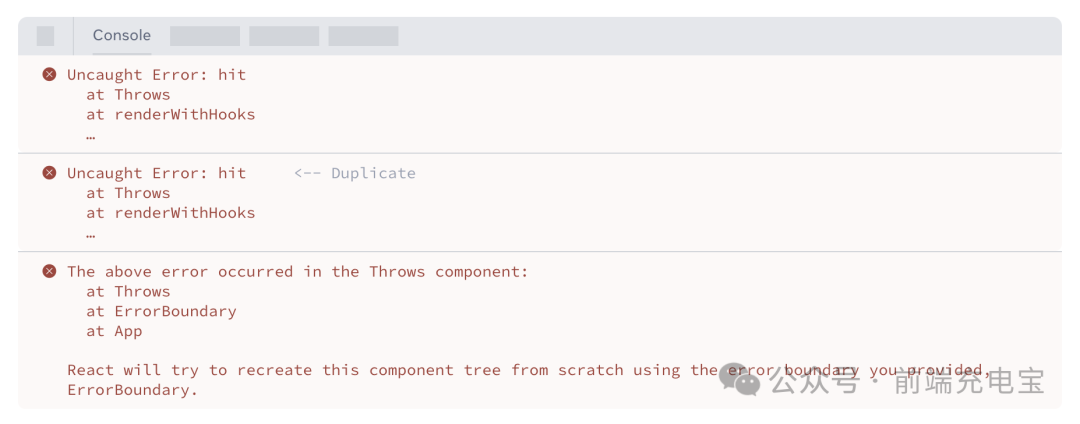Expand the ellipsis under the duplicate error trace
The image size is (1080, 424).
(x=90, y=233)
